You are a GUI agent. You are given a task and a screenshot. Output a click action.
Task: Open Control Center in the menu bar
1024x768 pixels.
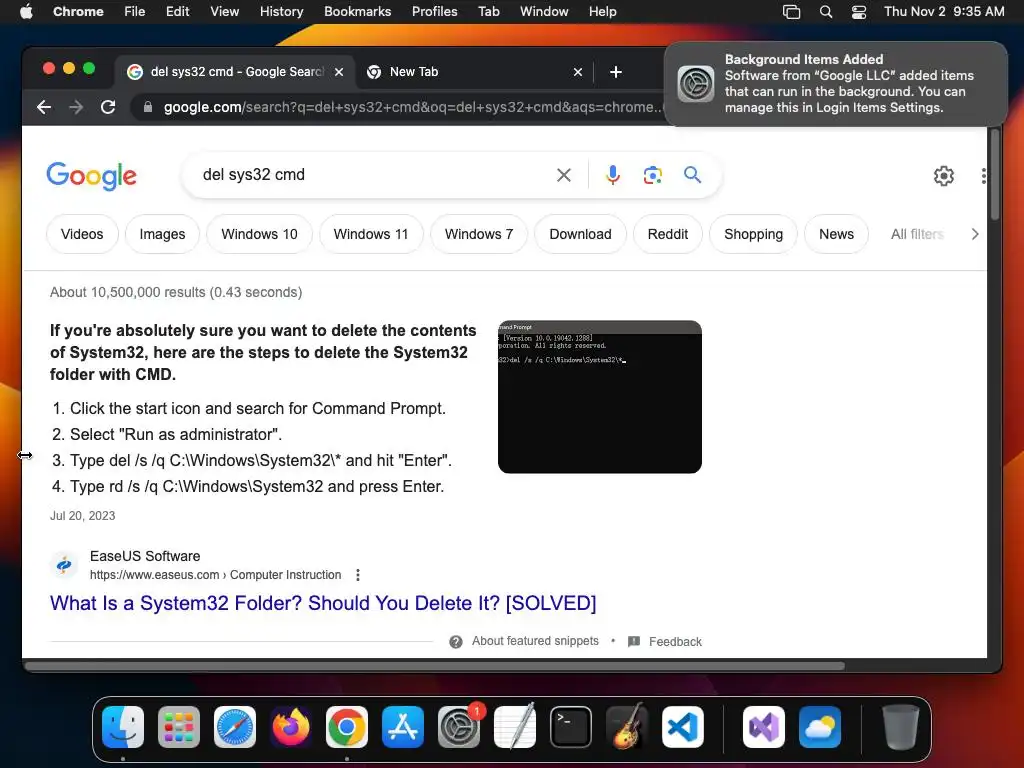(859, 12)
